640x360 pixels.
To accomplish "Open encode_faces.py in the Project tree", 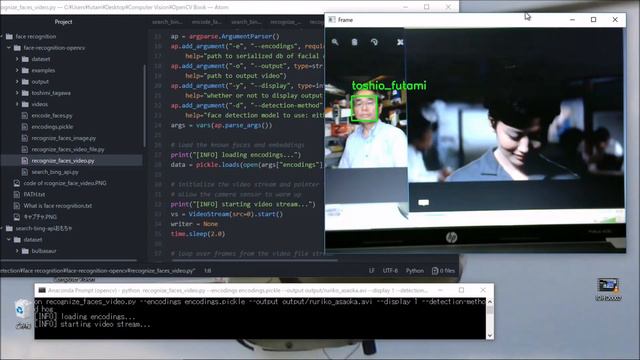I will pos(52,116).
